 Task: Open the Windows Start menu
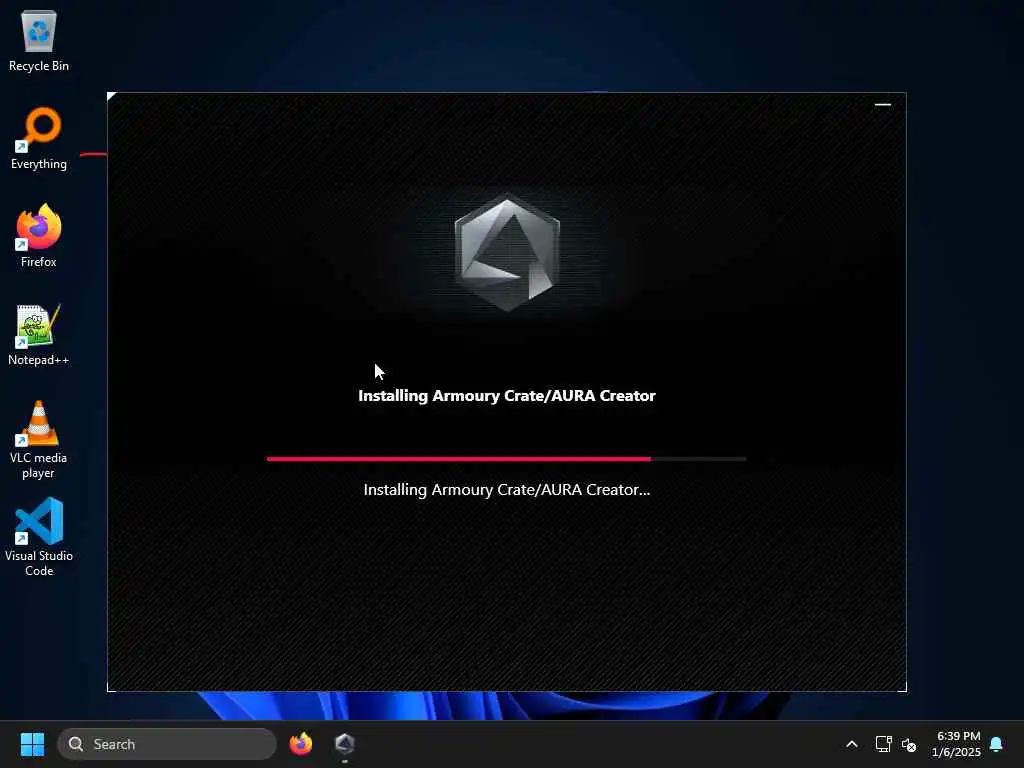32,744
